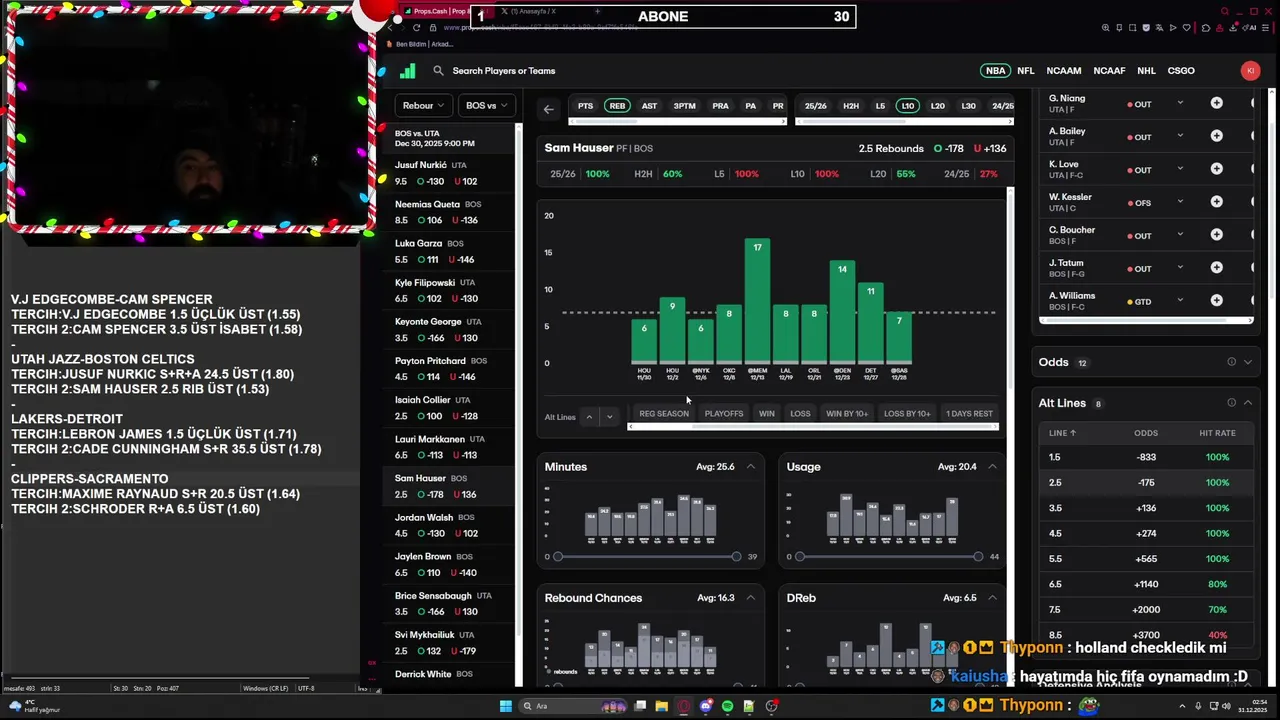This screenshot has height=720, width=1280.
Task: Open a new browser tab
Action: (x=598, y=11)
